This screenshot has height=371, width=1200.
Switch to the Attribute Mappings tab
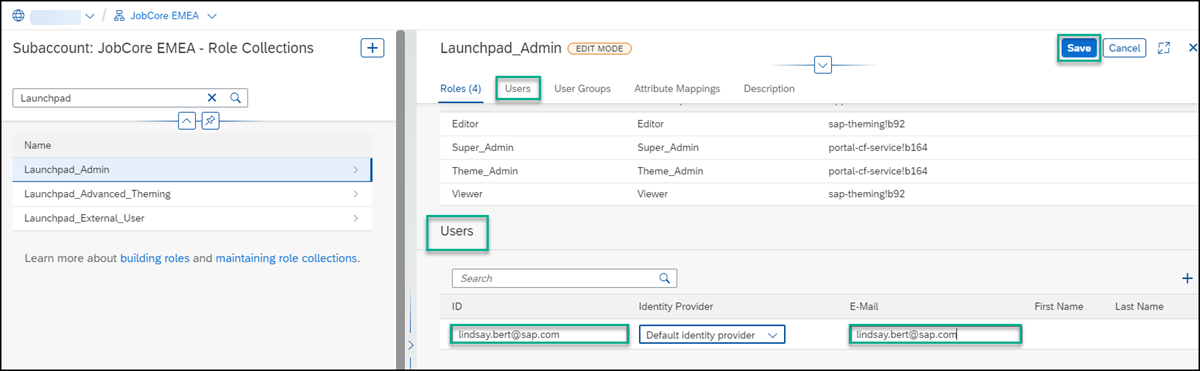(677, 89)
